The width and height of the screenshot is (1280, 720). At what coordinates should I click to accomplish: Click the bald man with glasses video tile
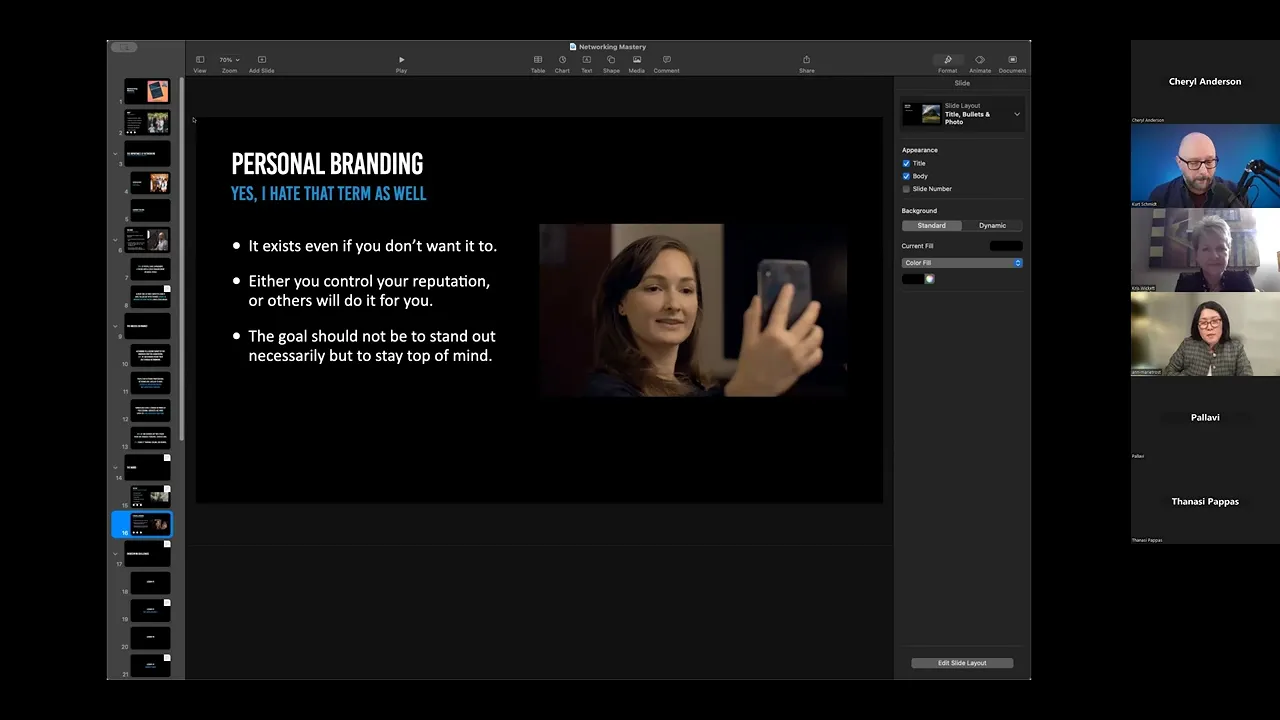pos(1205,166)
